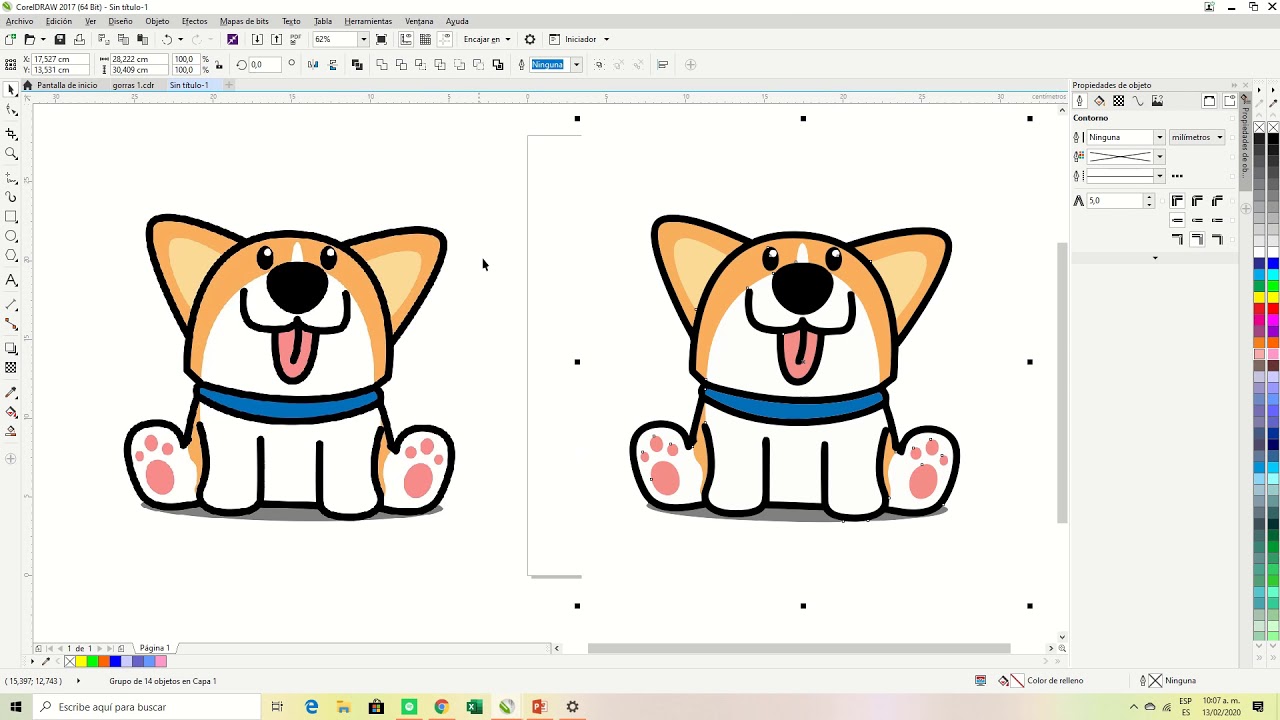The image size is (1280, 720).
Task: Toggle Show rulers button
Action: (406, 39)
